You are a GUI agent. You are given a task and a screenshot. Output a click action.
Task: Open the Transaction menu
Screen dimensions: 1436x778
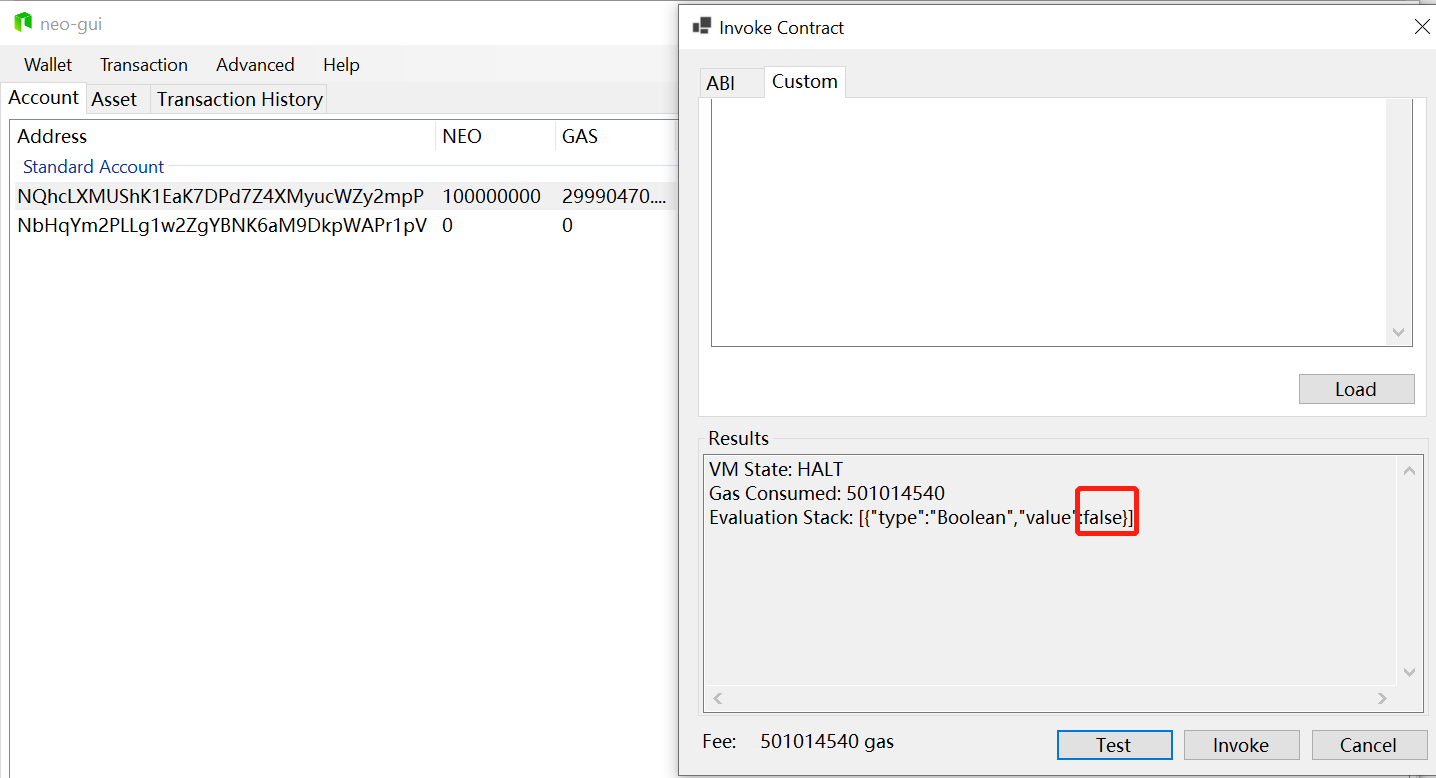[144, 65]
